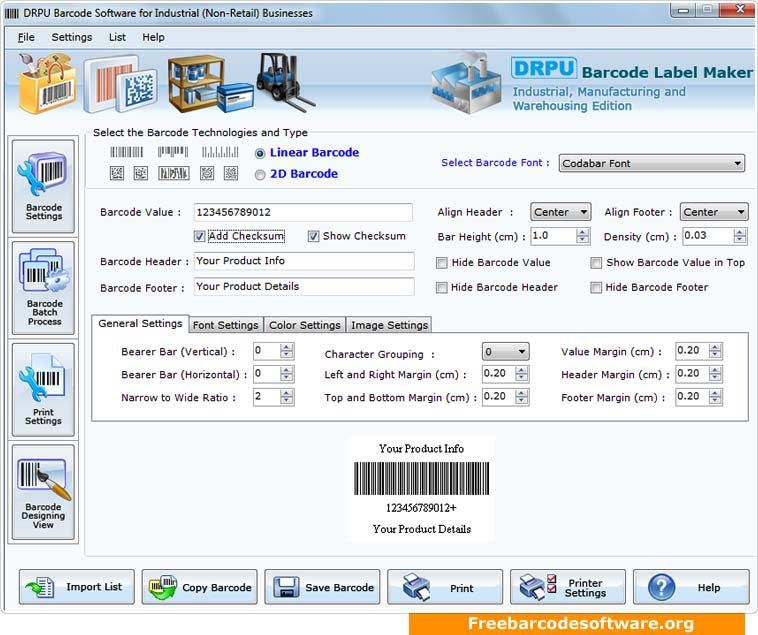
Task: Switch to Image Settings tab
Action: [x=389, y=325]
